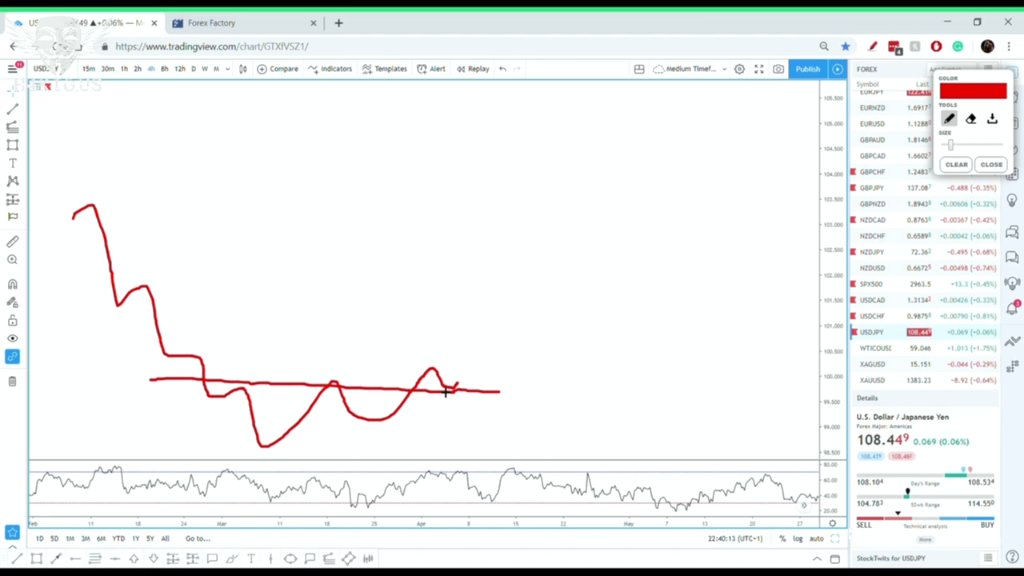Select the 8h timeframe
This screenshot has width=1024, height=576.
point(165,69)
